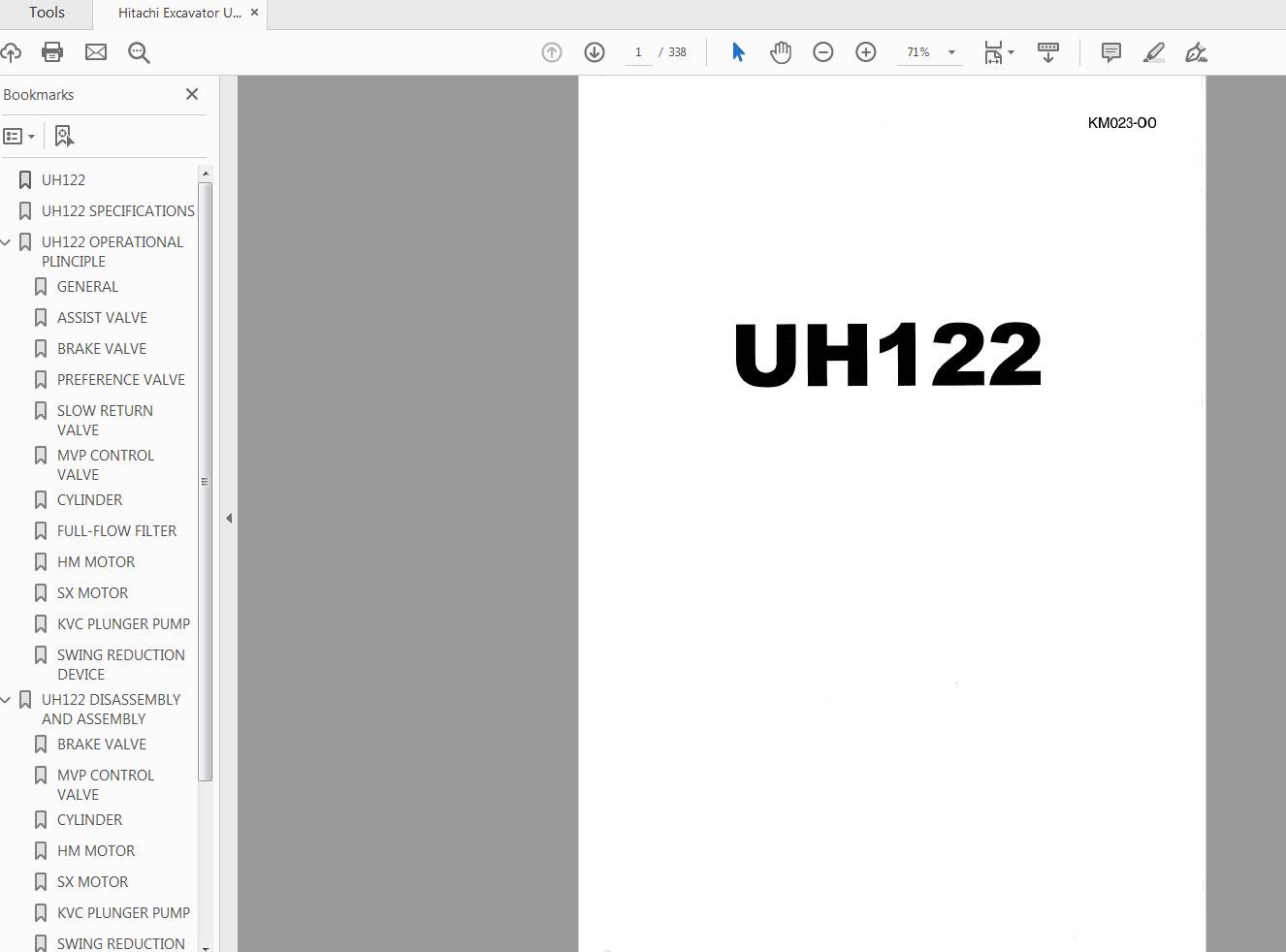Open the Tools tab
The image size is (1286, 952).
(47, 13)
